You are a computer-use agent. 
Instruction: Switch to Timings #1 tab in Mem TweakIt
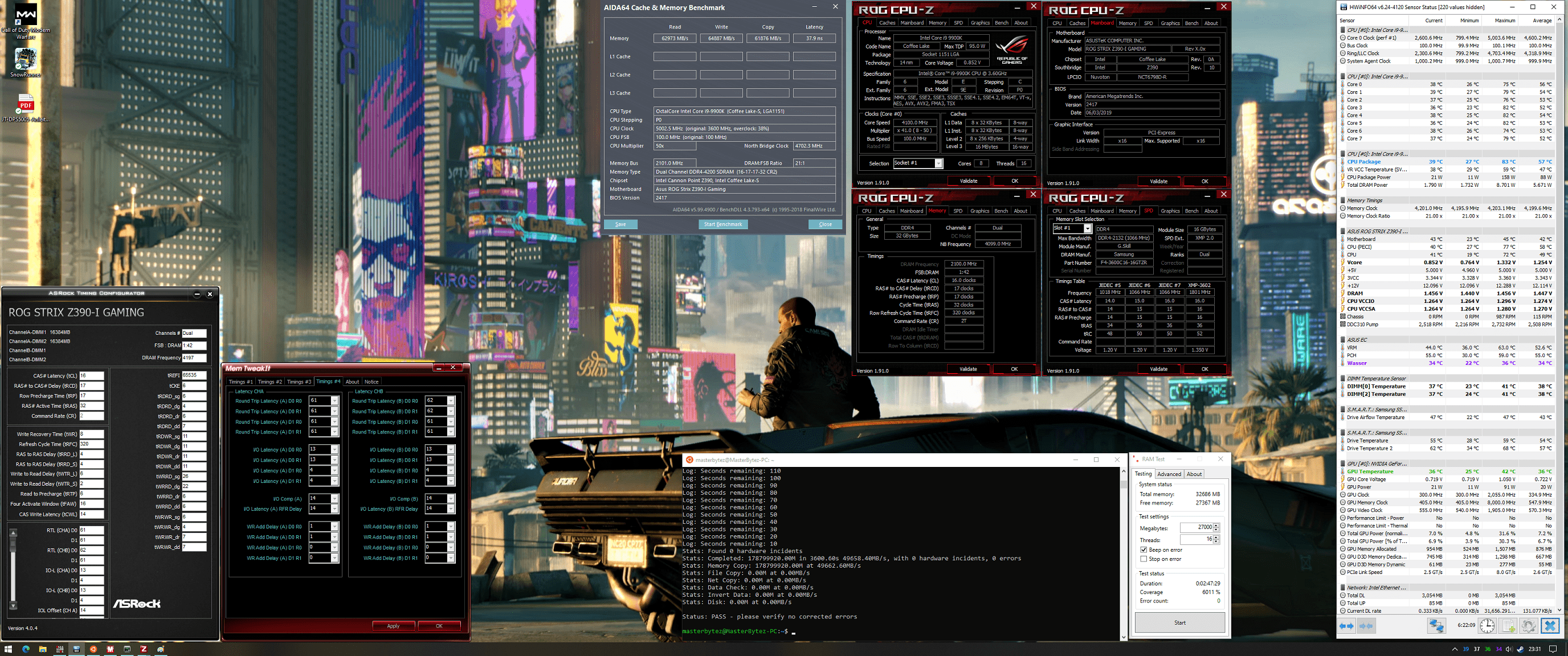point(240,382)
